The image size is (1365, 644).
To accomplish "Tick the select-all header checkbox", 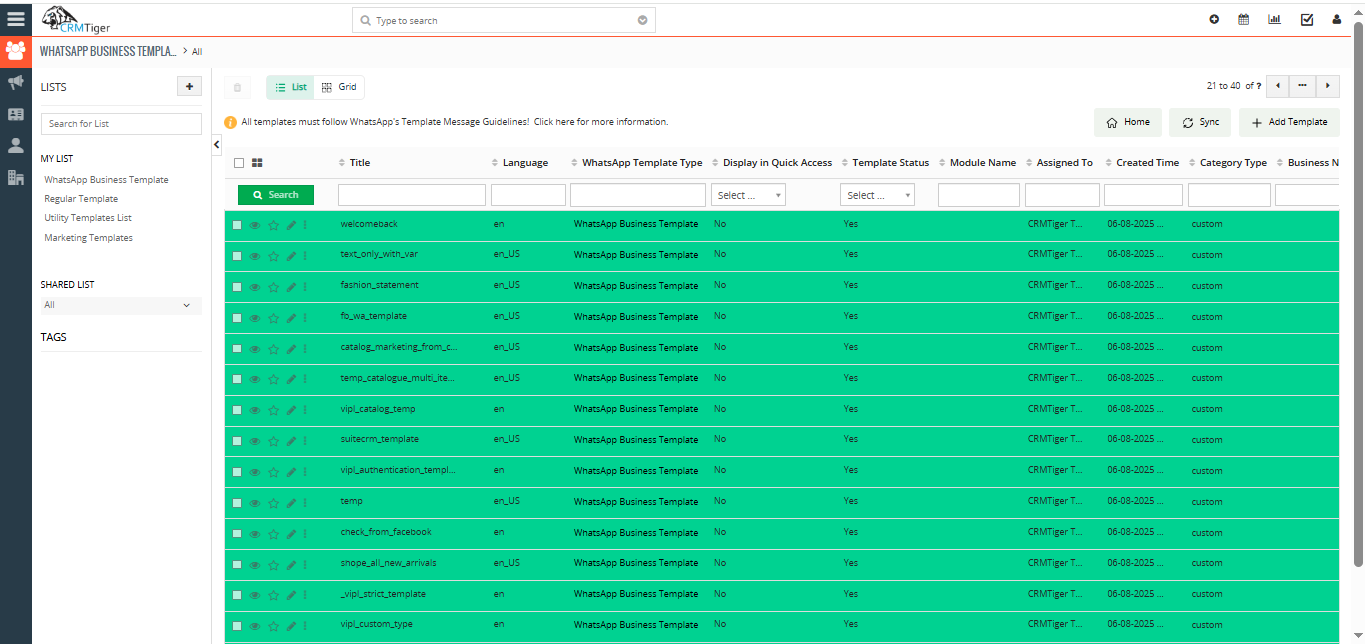I will (x=239, y=163).
